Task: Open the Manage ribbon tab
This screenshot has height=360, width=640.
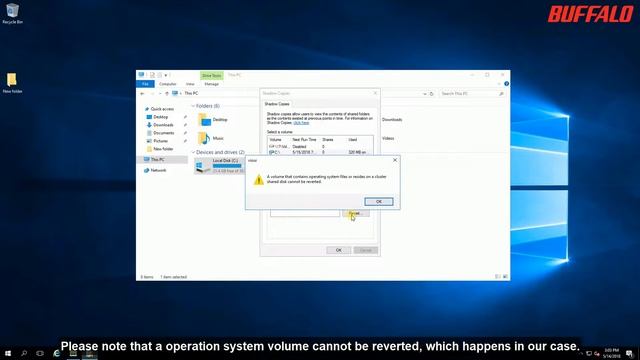Action: pos(211,84)
